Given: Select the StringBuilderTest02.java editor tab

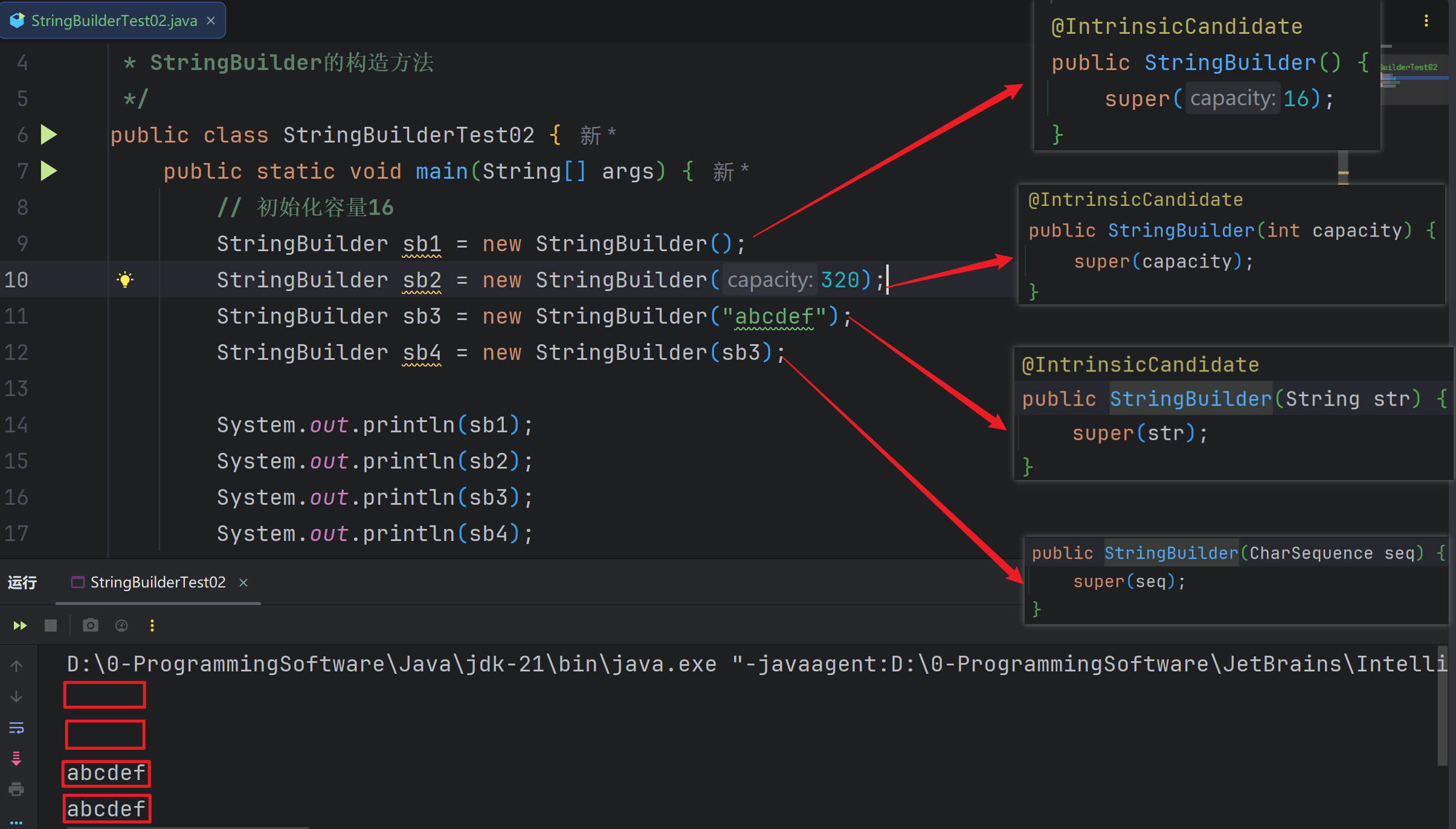Looking at the screenshot, I should (114, 21).
